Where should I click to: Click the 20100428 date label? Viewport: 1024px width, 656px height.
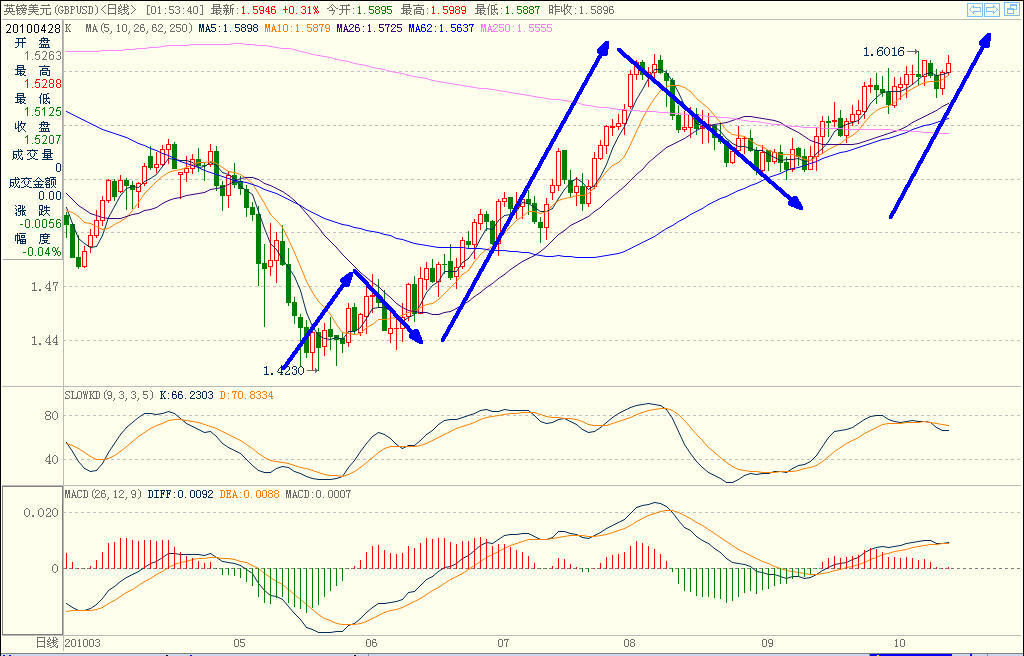click(x=33, y=29)
